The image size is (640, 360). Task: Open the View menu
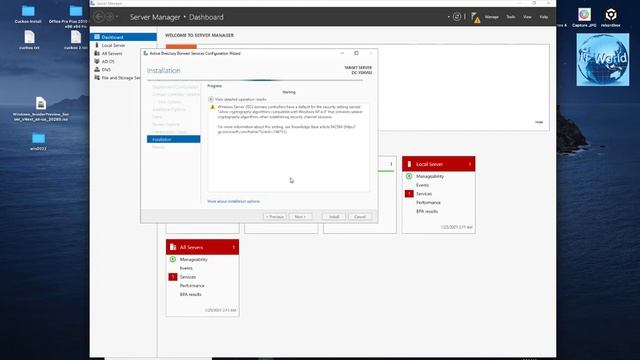527,17
